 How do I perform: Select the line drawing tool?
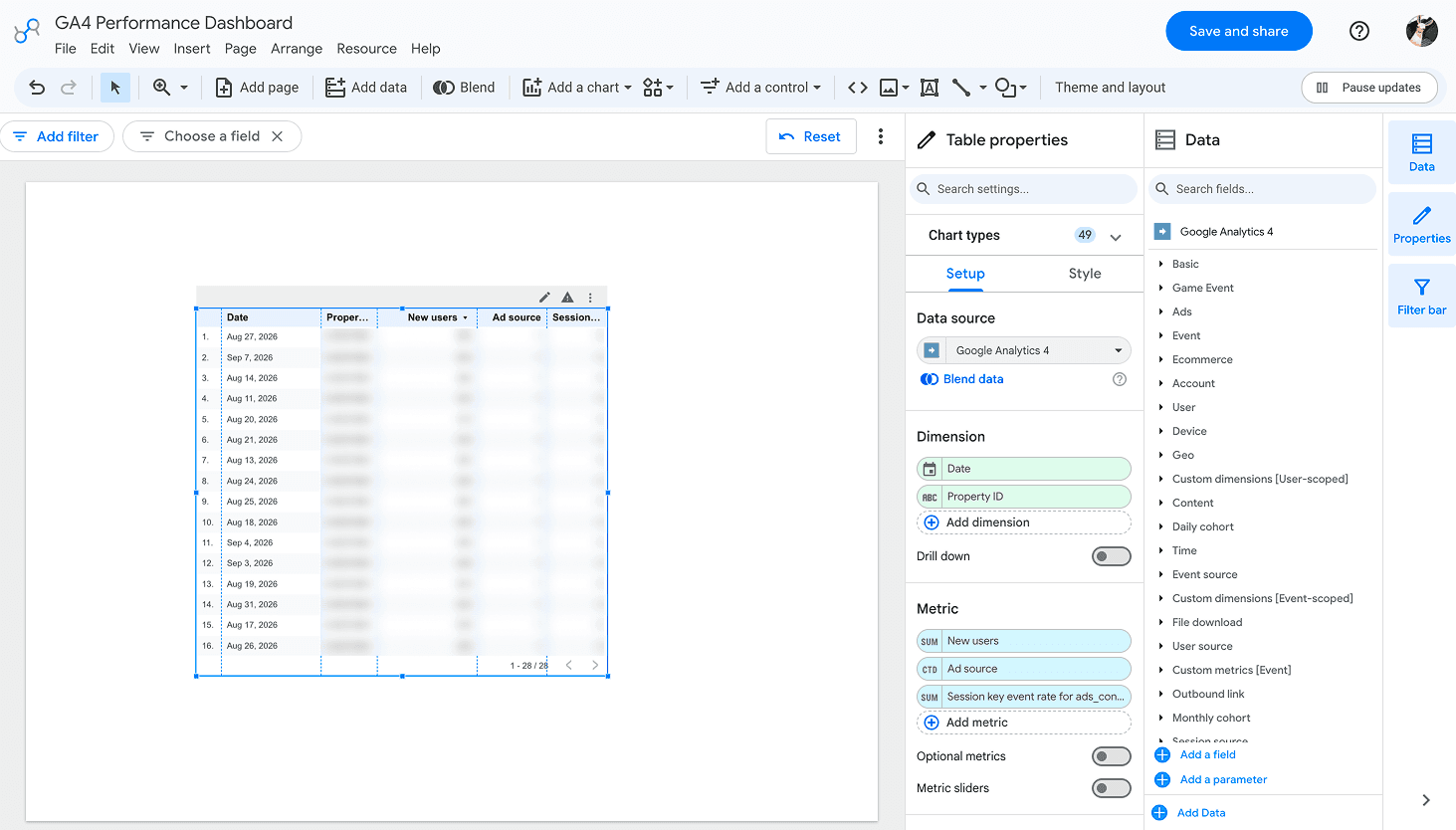pos(961,88)
